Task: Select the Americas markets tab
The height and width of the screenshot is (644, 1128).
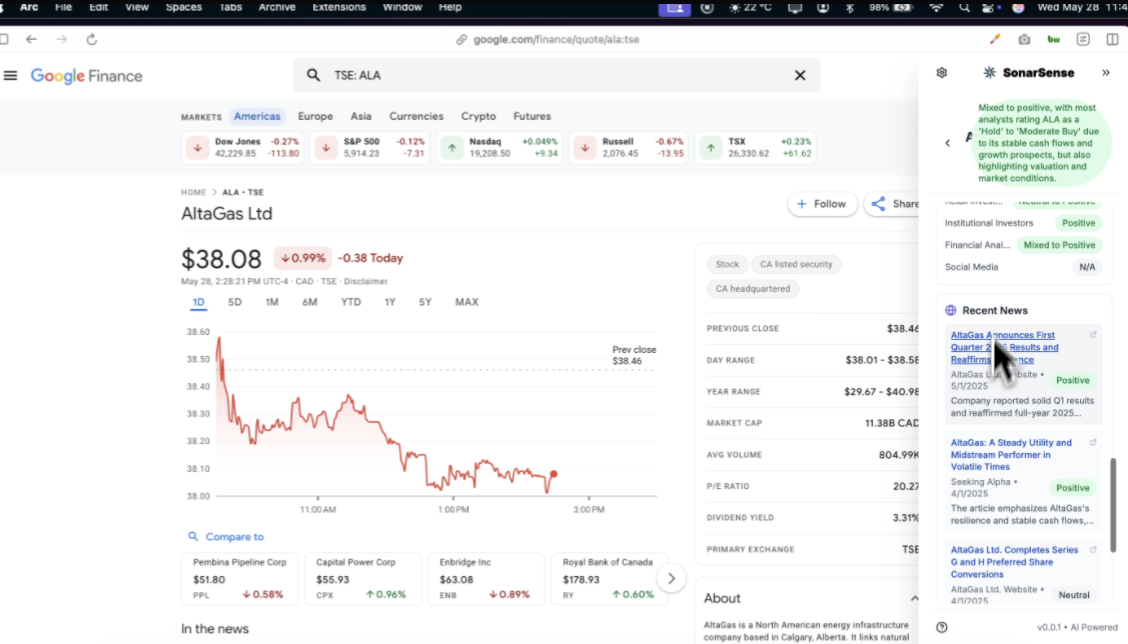Action: click(x=257, y=116)
